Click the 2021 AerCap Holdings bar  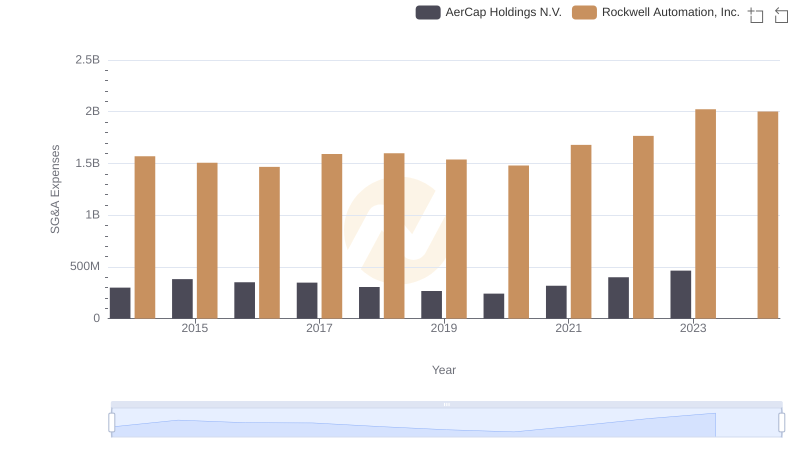556,302
